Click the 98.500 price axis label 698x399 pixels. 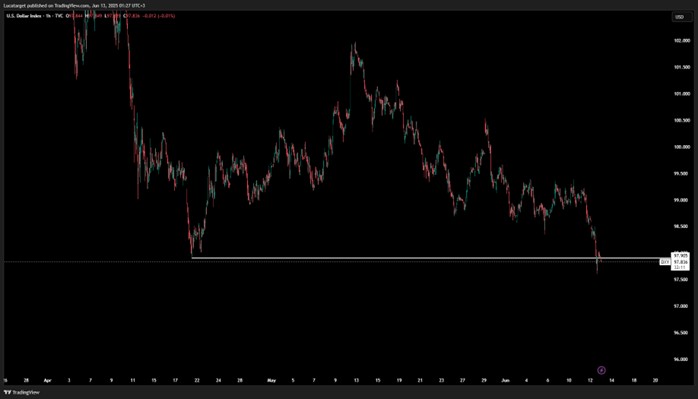click(680, 226)
